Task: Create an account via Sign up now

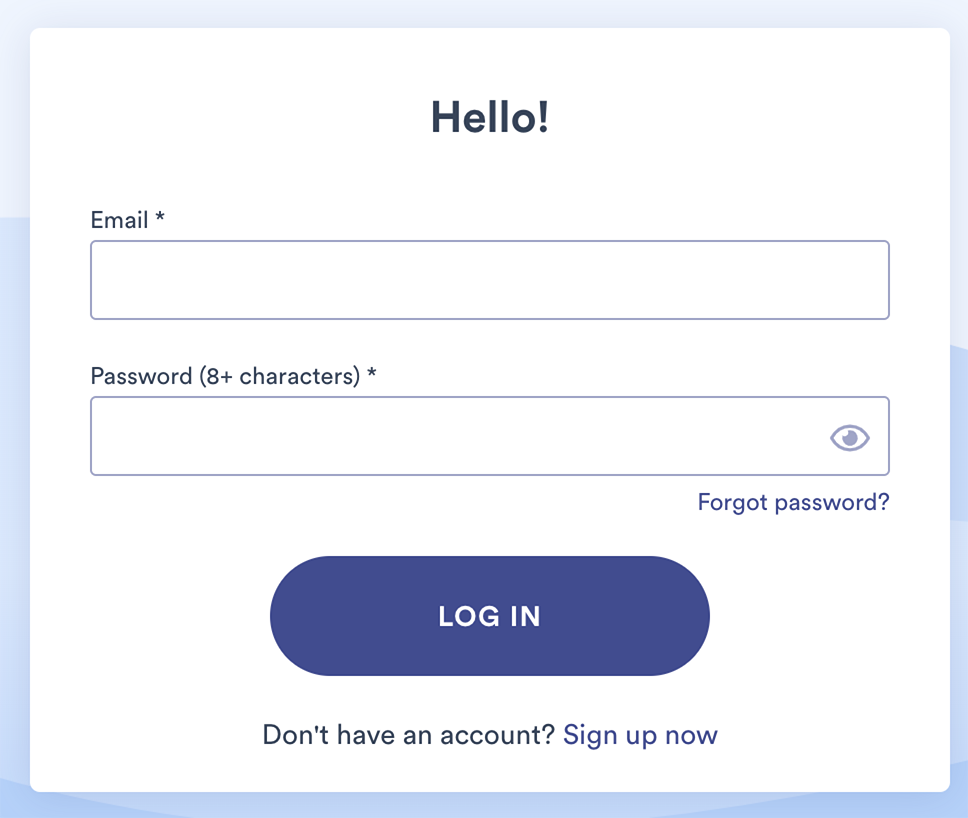Action: coord(640,735)
